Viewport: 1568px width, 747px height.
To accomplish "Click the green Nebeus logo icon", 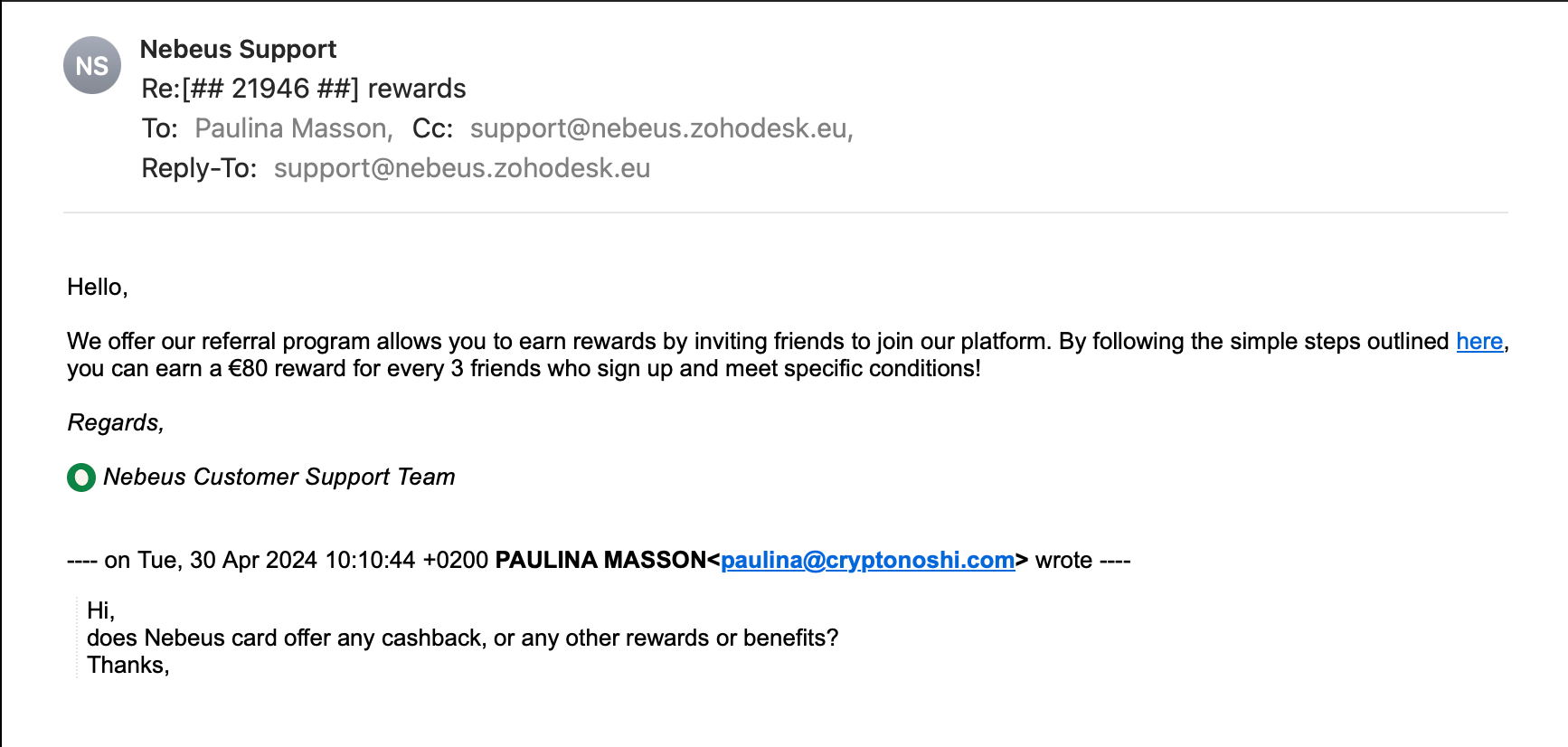I will point(81,478).
